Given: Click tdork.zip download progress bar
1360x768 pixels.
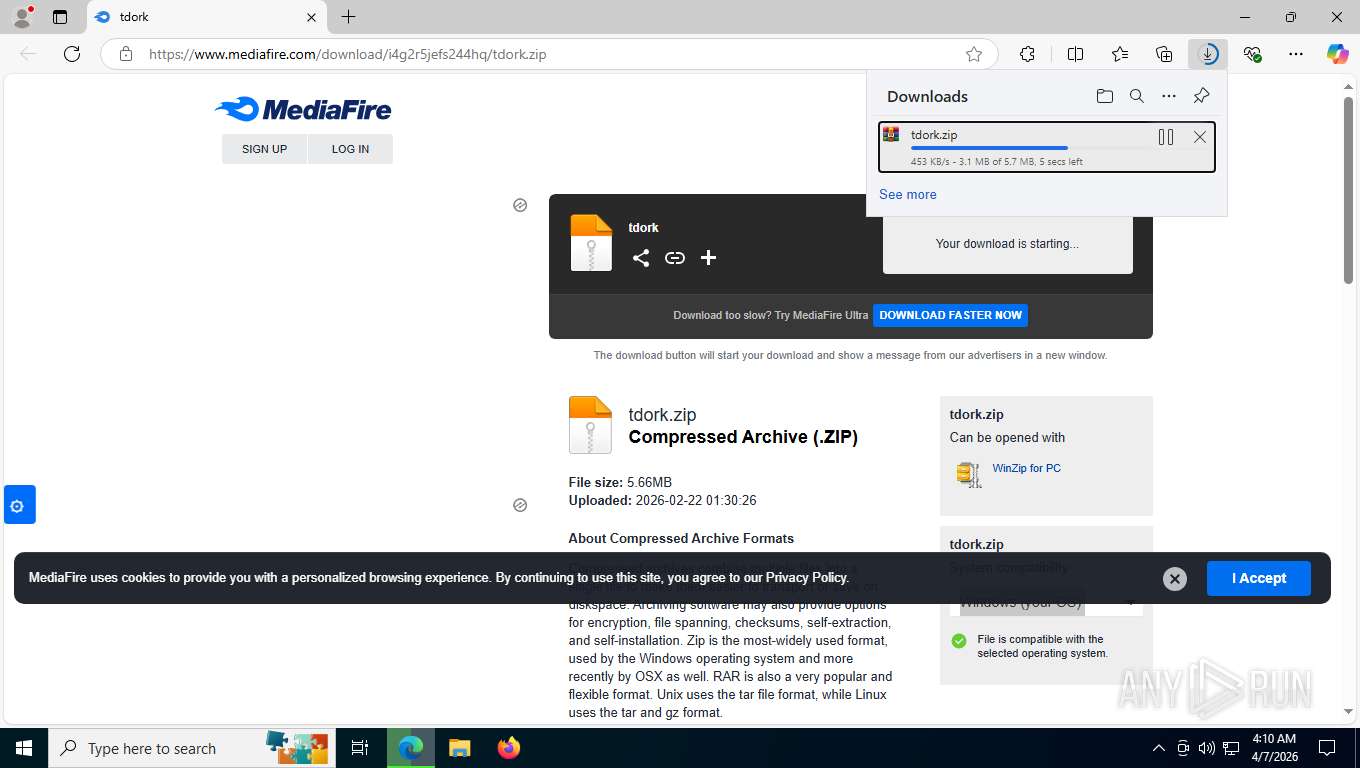Looking at the screenshot, I should (x=1031, y=148).
